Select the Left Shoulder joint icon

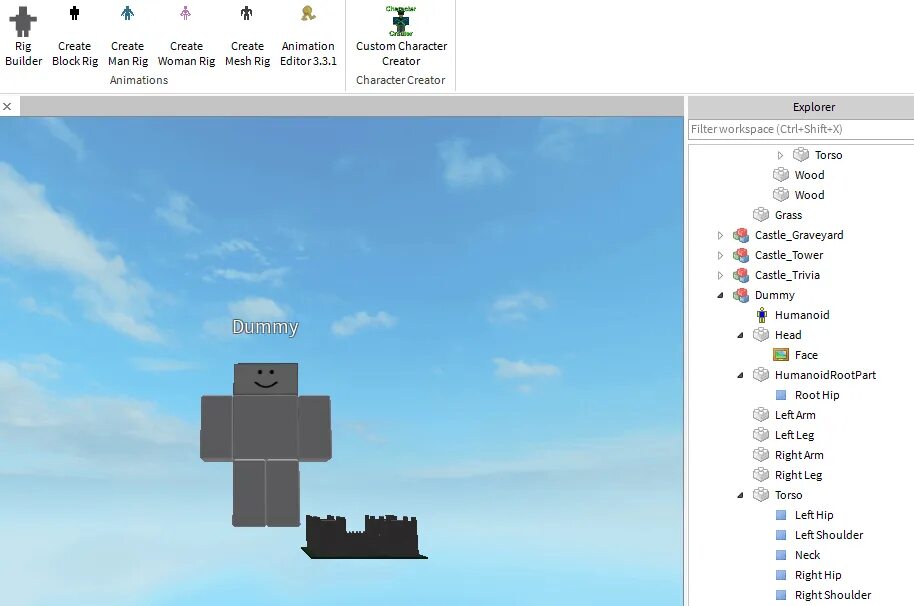(781, 535)
